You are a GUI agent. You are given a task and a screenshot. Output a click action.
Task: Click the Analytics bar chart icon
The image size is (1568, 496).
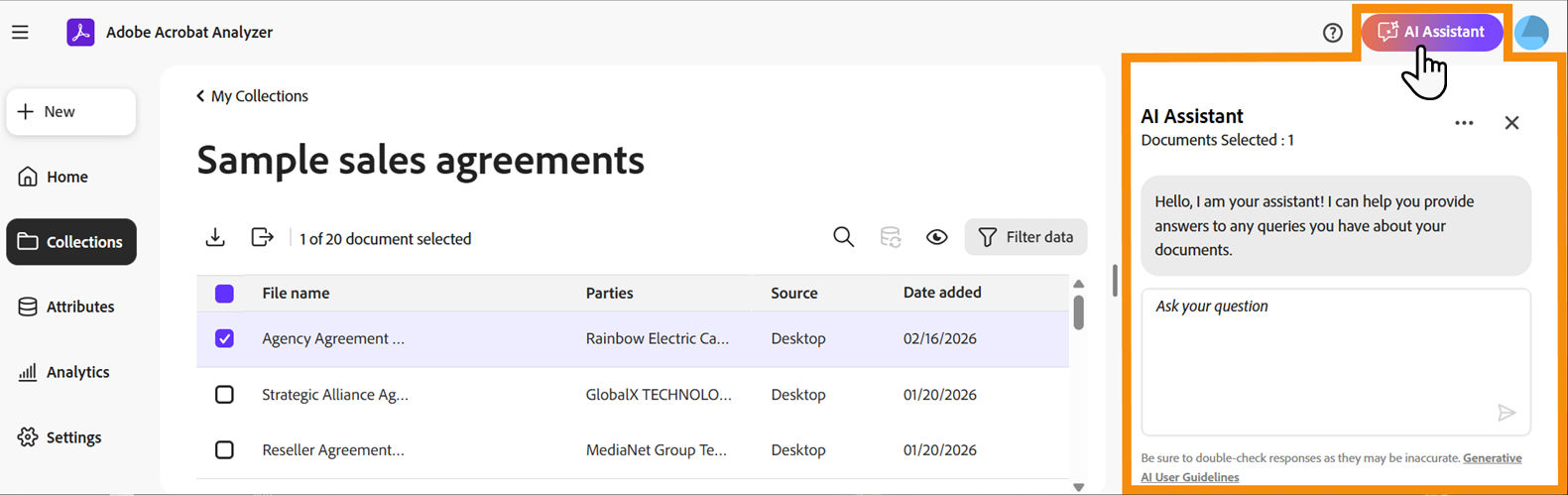(x=28, y=372)
